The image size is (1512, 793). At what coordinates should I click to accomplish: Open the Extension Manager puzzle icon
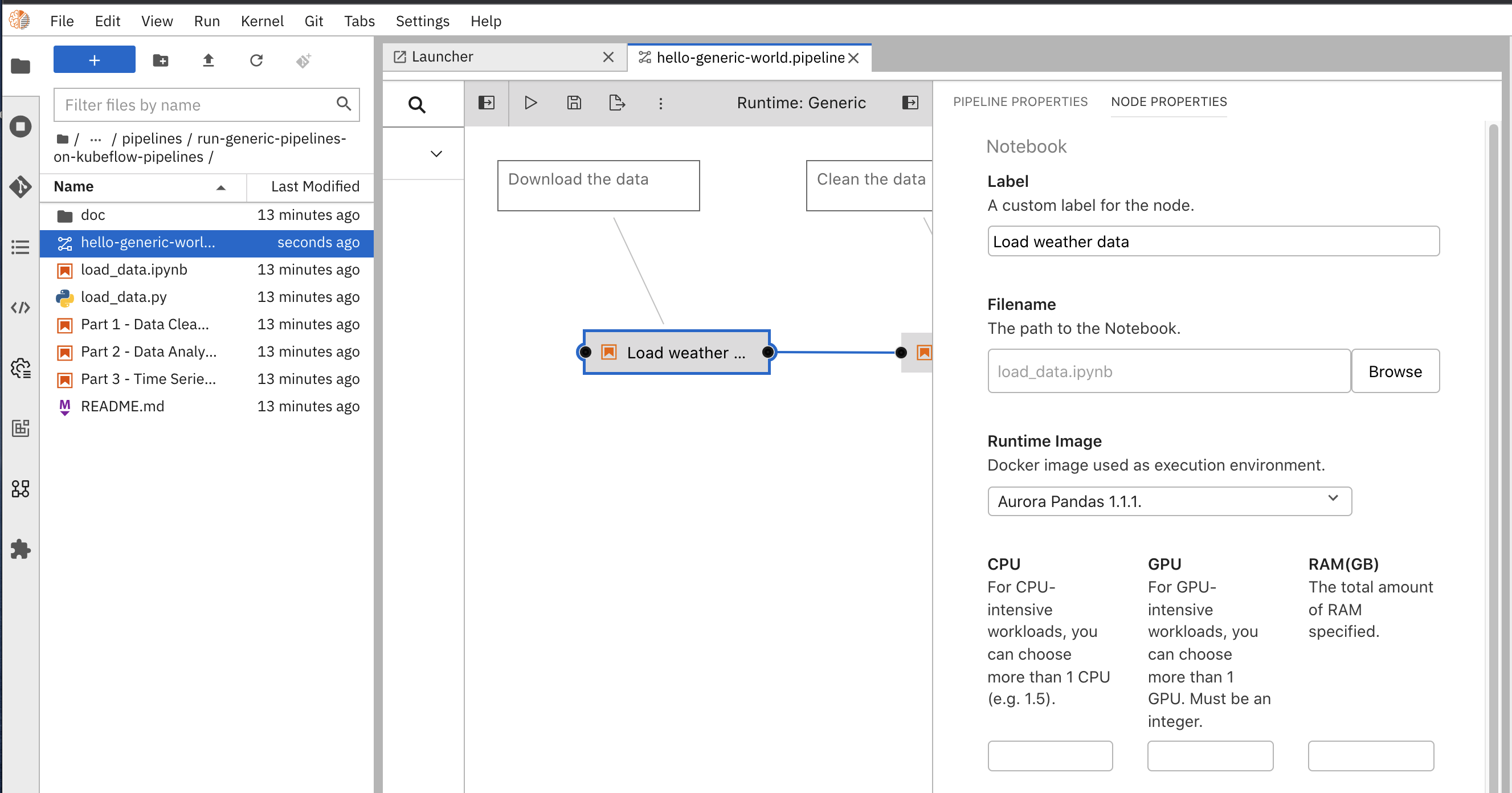(x=21, y=549)
